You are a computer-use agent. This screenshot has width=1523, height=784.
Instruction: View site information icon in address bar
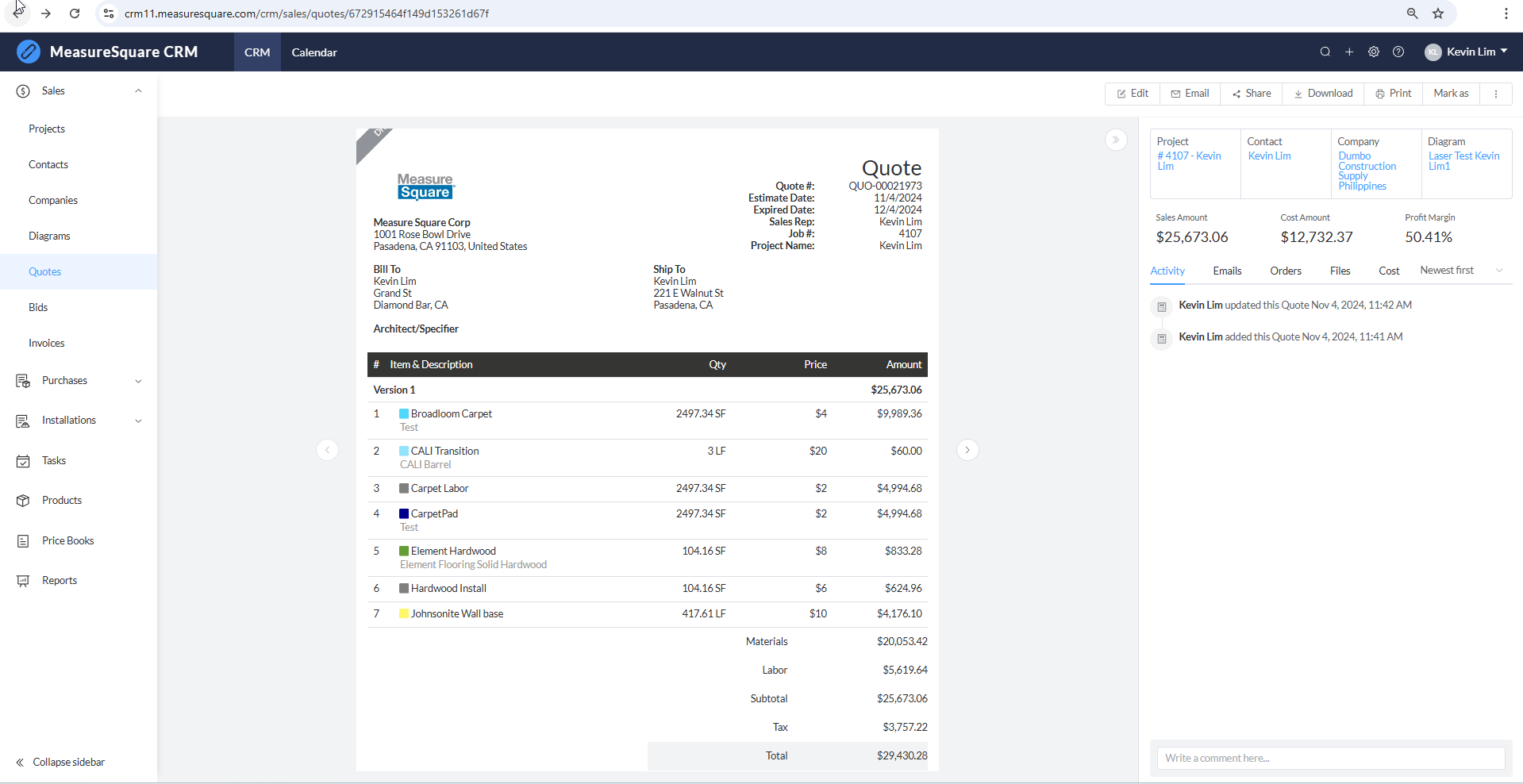click(x=109, y=13)
